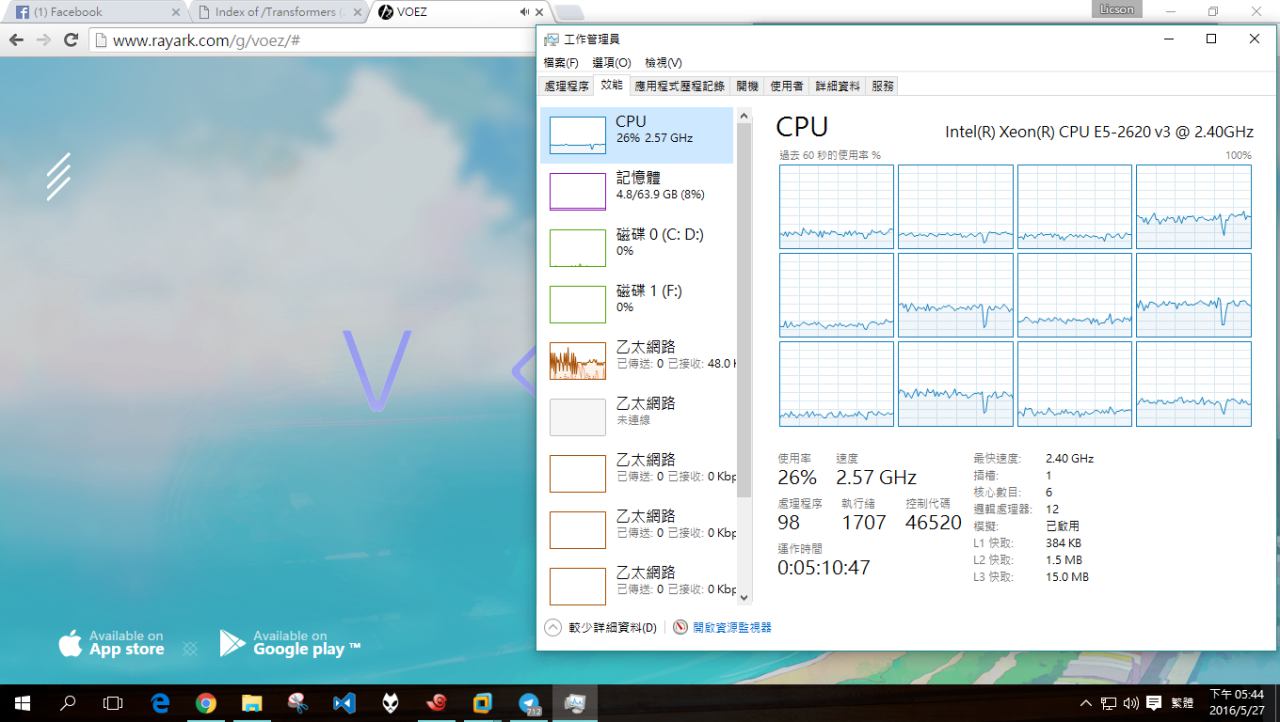Open a new tab in Chrome
This screenshot has height=722, width=1280.
point(568,12)
